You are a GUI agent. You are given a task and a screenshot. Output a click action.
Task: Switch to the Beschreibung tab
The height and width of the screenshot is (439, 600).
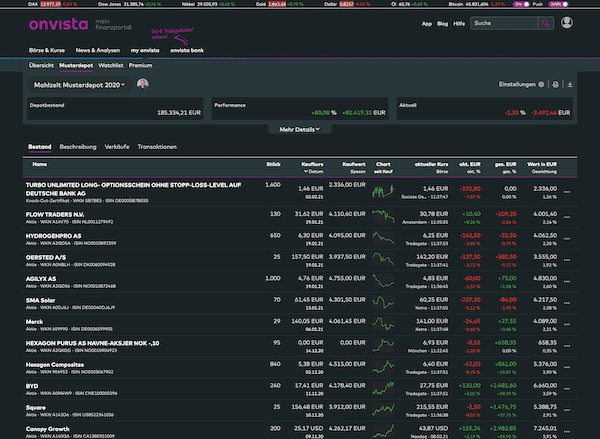pos(78,147)
